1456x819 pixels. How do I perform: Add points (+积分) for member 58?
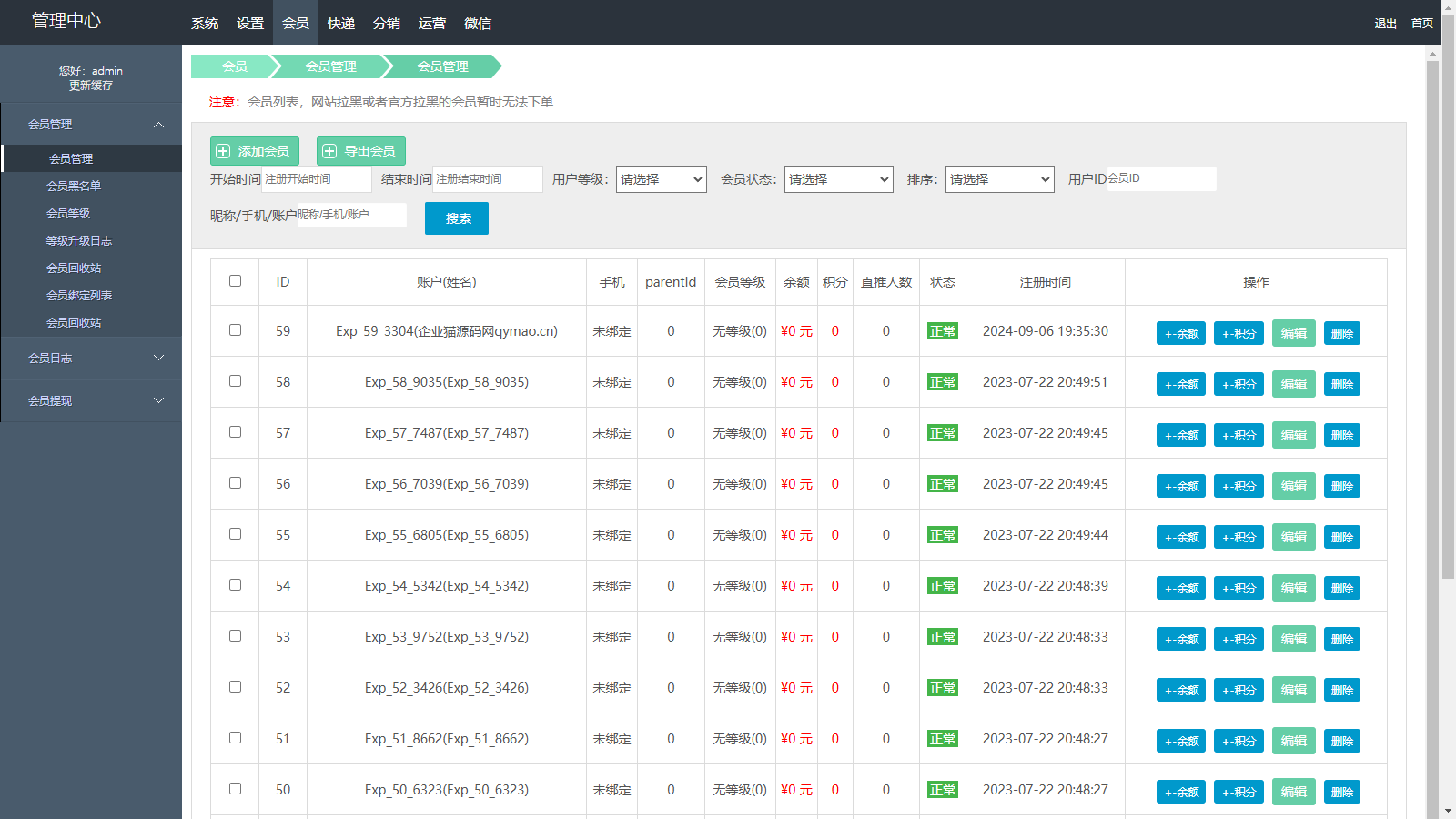(1239, 385)
